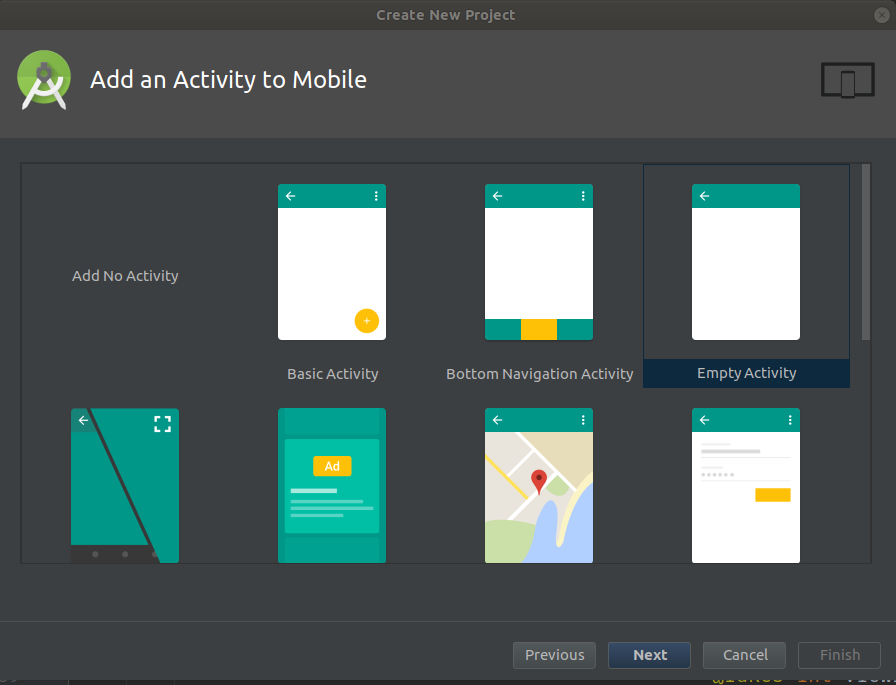
Task: Click yellow Ad badge in AdMob preview
Action: [332, 466]
